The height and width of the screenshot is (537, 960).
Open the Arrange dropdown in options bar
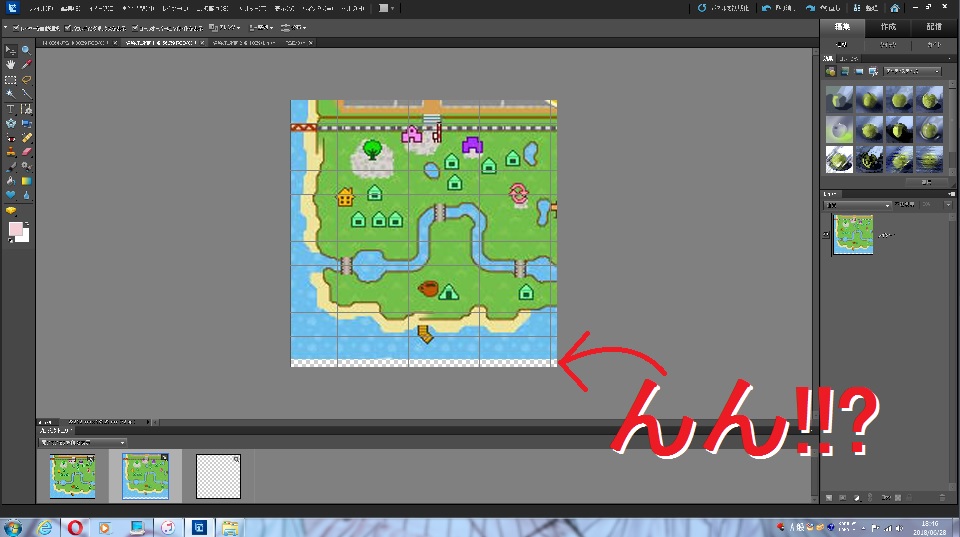tap(225, 28)
